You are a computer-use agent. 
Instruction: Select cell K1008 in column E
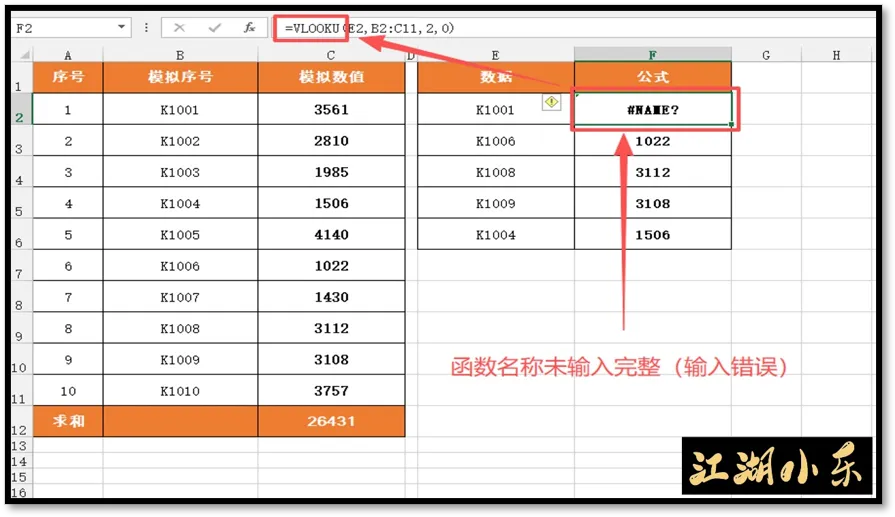[495, 172]
